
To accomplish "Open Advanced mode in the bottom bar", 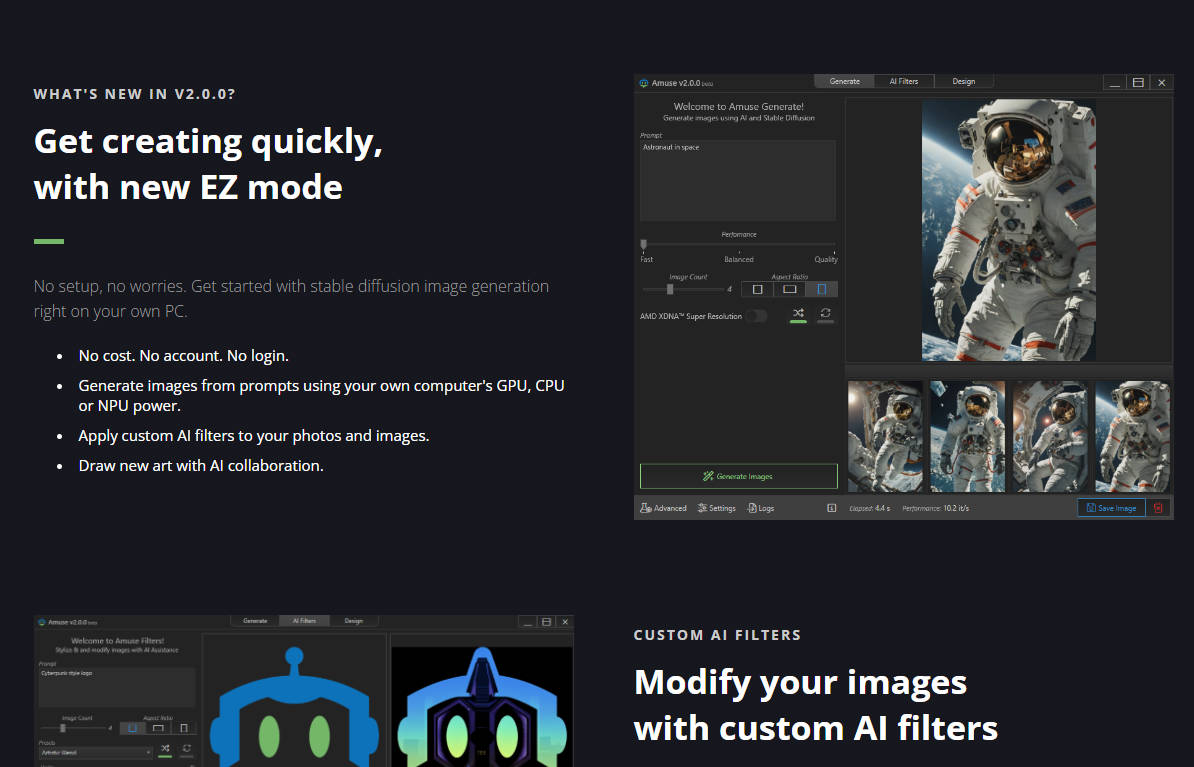I will tap(663, 508).
